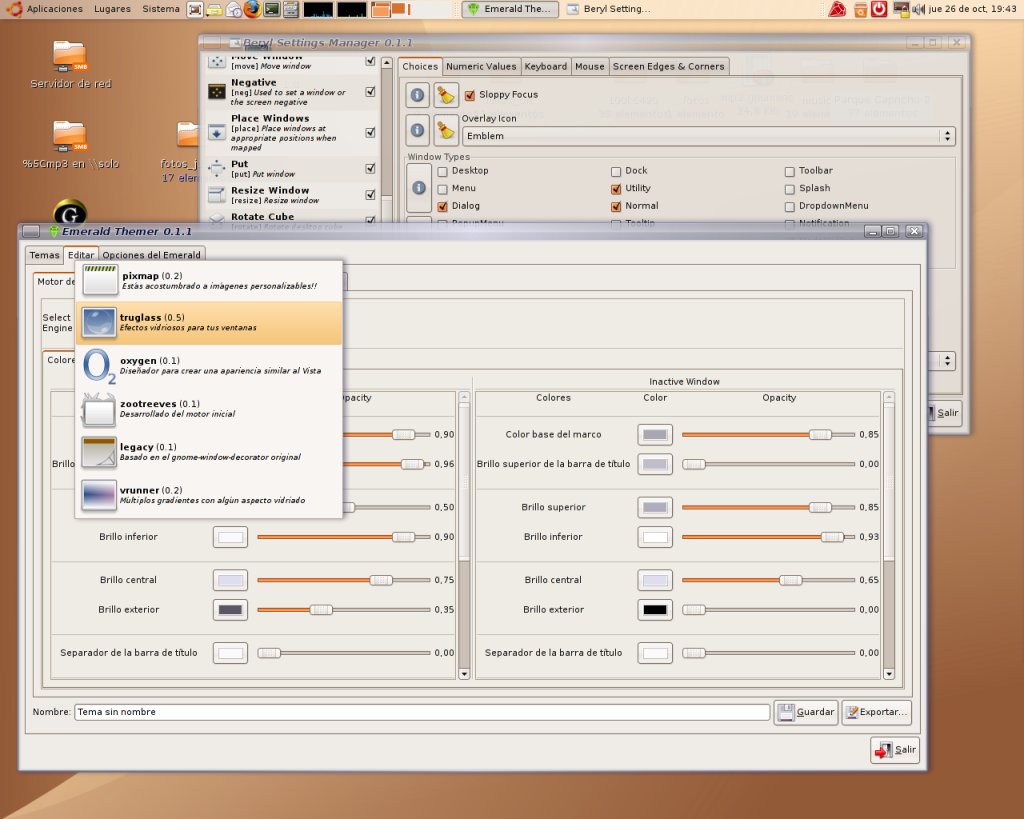
Task: Open the Sistema menu
Action: pyautogui.click(x=161, y=9)
